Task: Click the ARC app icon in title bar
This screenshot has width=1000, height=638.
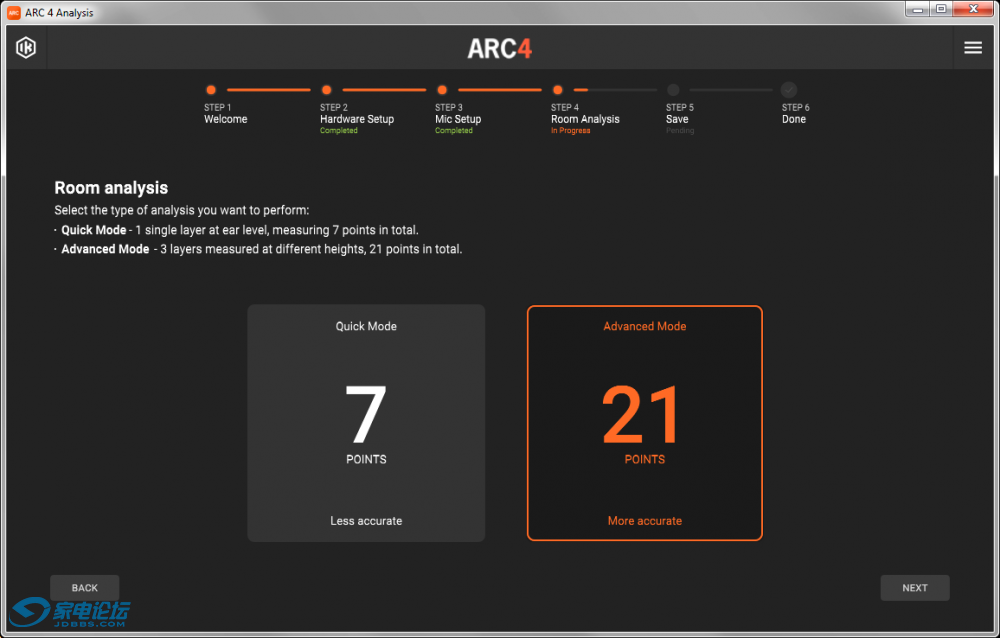Action: point(14,13)
